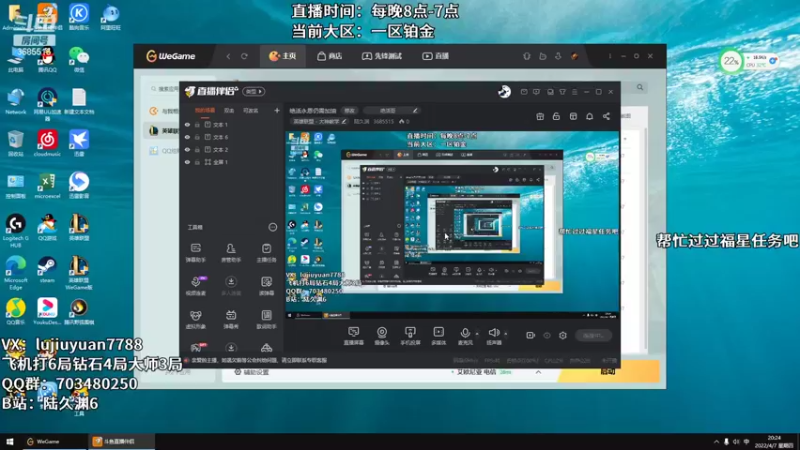Toggle visibility of 全屏 1 source
Viewport: 800px width, 450px height.
(x=187, y=162)
